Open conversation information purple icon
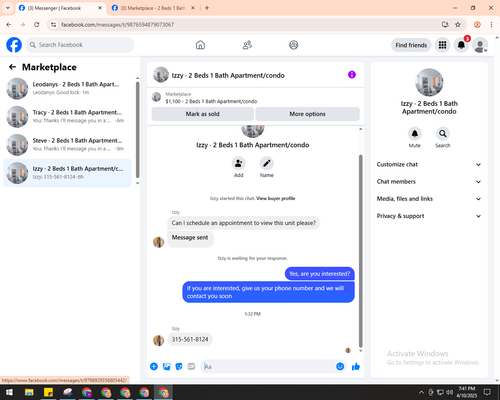The image size is (500, 400). click(352, 75)
